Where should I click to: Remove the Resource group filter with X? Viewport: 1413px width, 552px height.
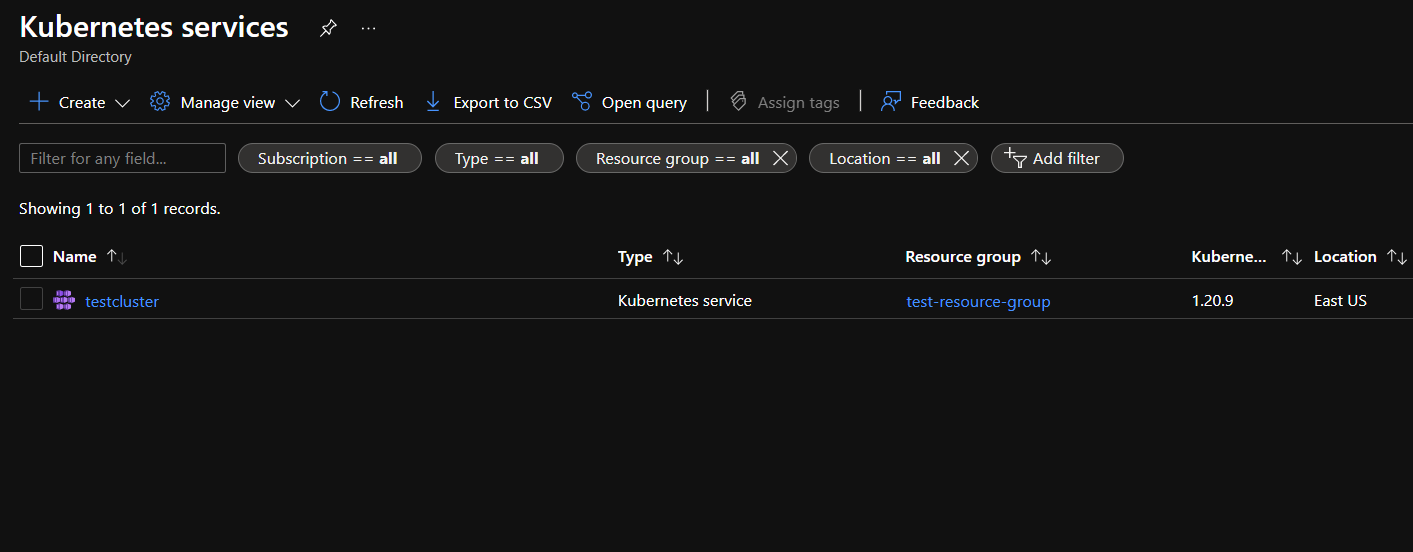[x=781, y=158]
